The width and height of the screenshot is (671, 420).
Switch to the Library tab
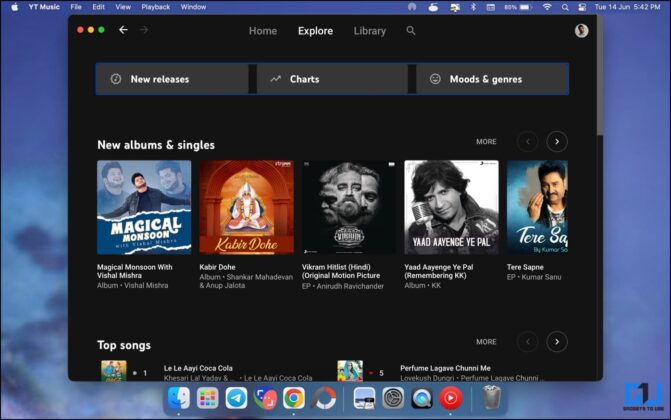point(370,31)
